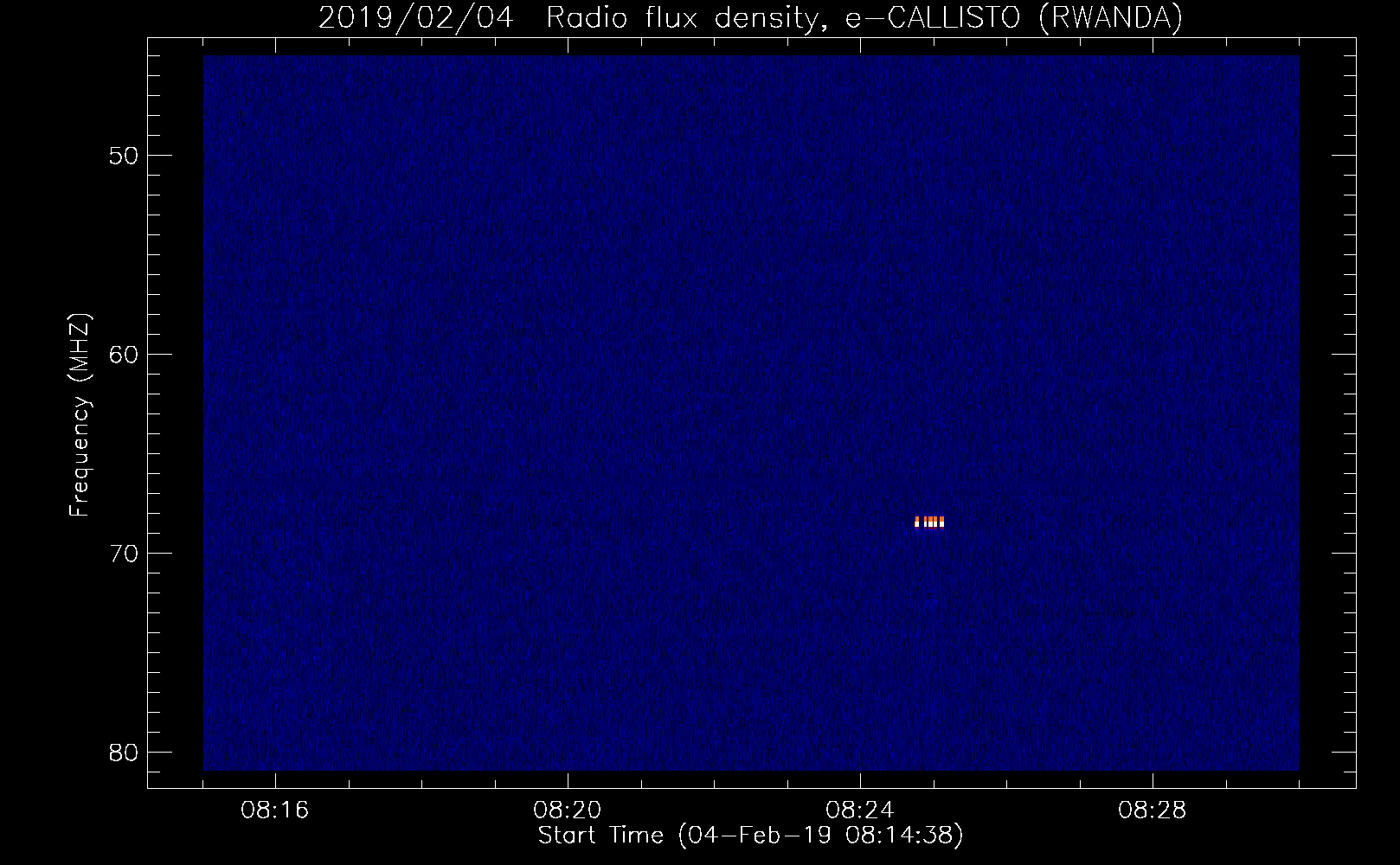Click the 50 frequency tick label
The height and width of the screenshot is (865, 1400).
124,156
